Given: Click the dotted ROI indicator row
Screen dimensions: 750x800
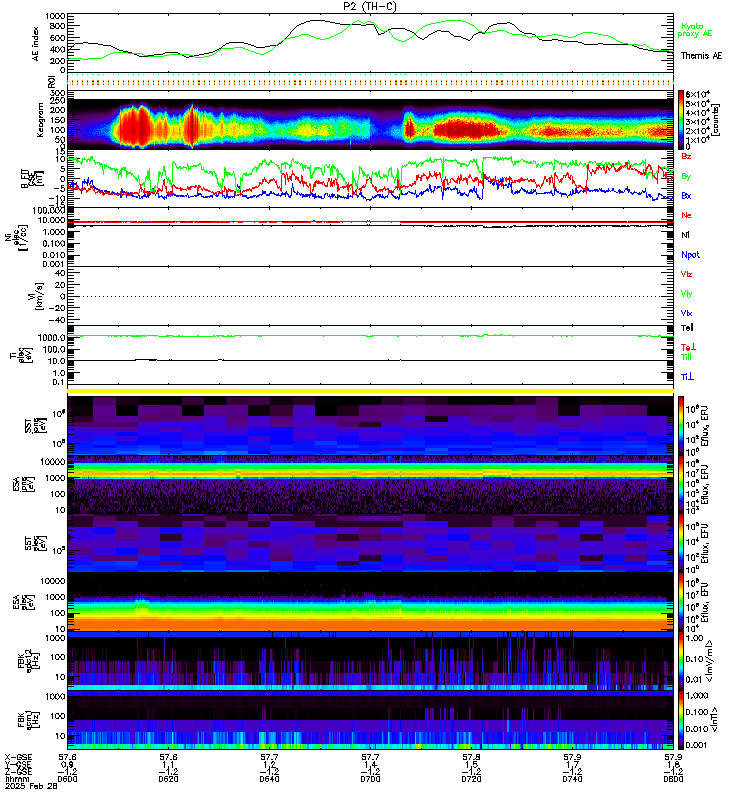Looking at the screenshot, I should point(370,82).
